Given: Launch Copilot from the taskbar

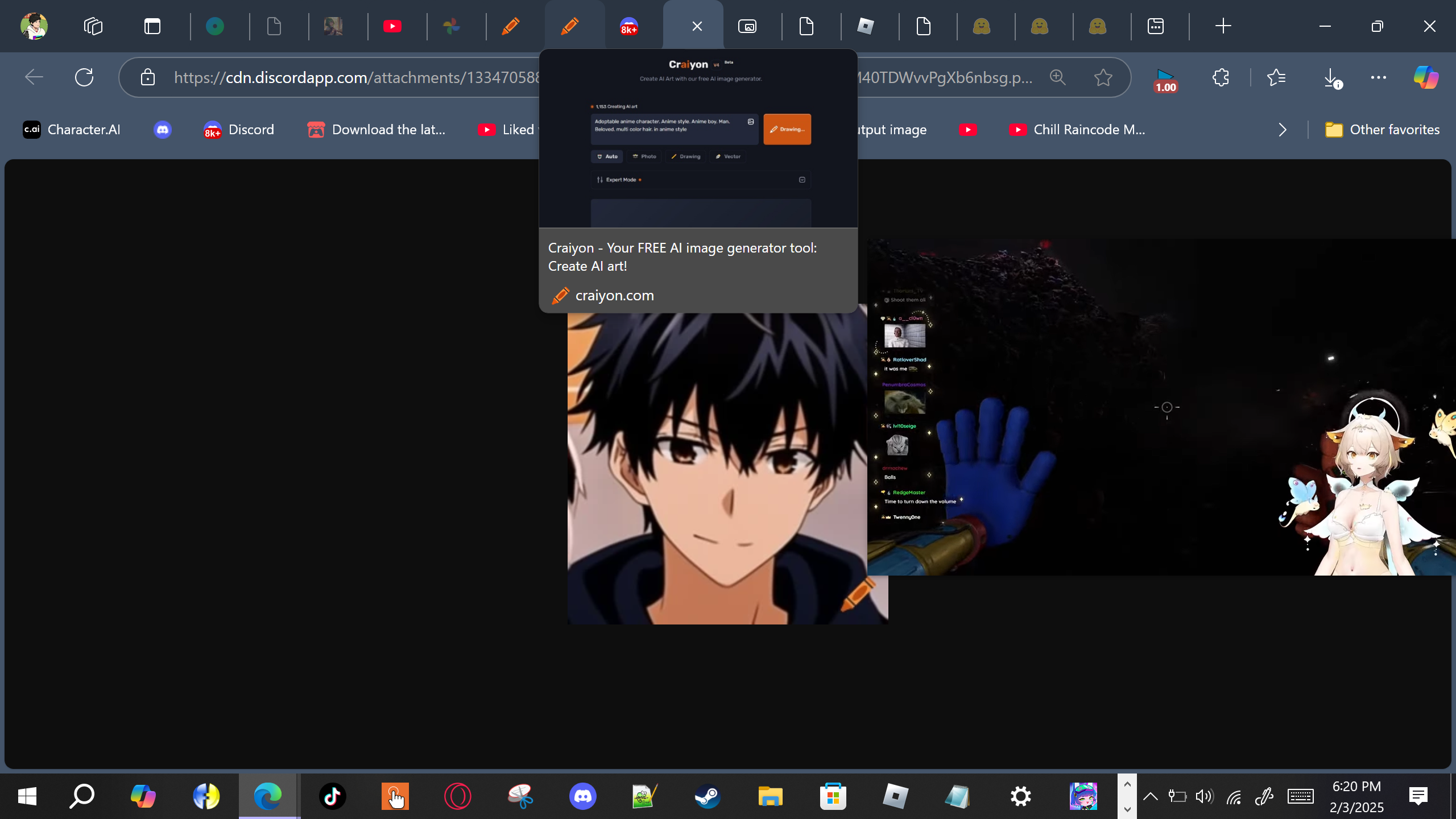Looking at the screenshot, I should pyautogui.click(x=143, y=796).
